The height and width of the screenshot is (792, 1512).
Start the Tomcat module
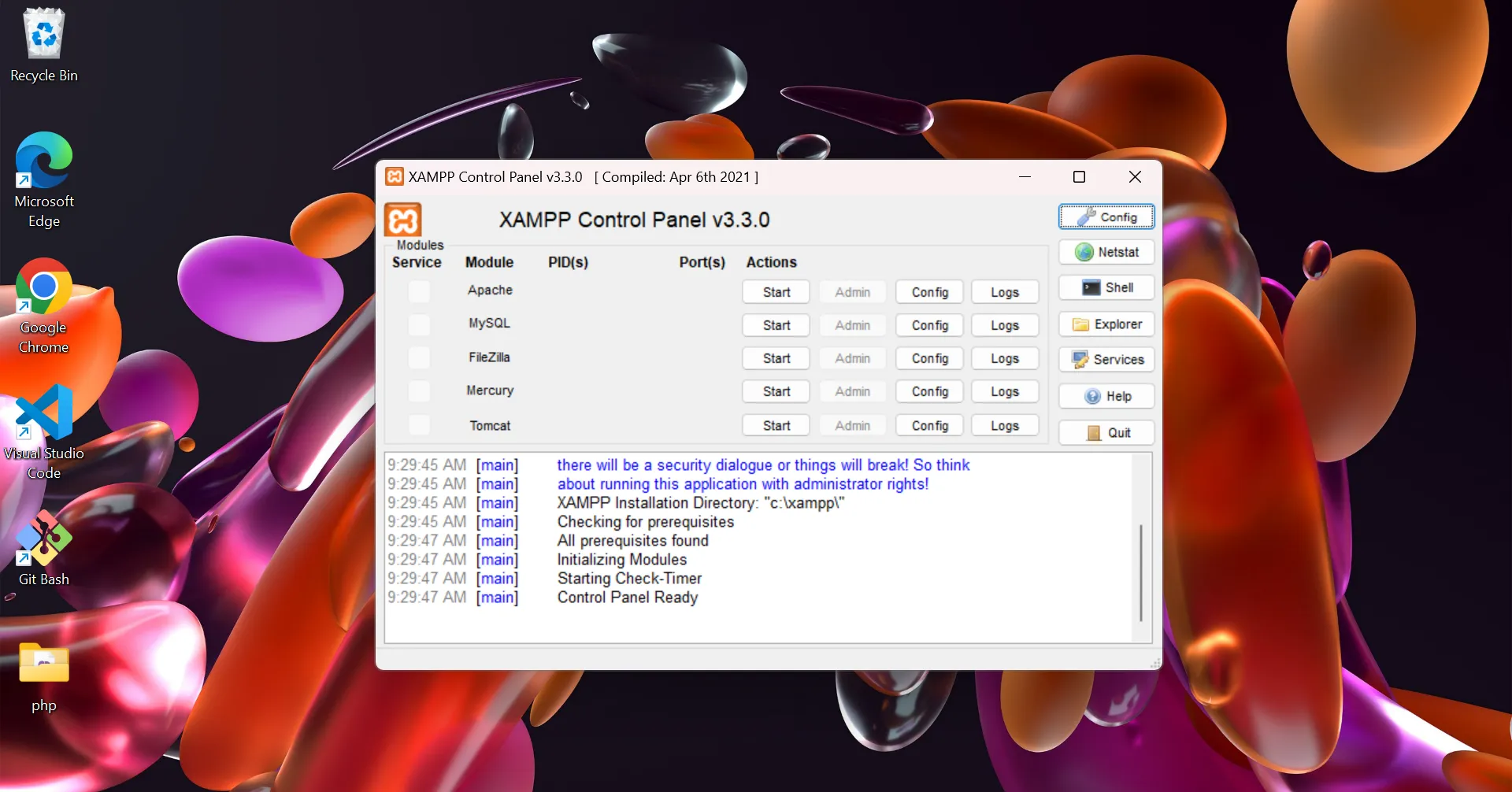[776, 425]
